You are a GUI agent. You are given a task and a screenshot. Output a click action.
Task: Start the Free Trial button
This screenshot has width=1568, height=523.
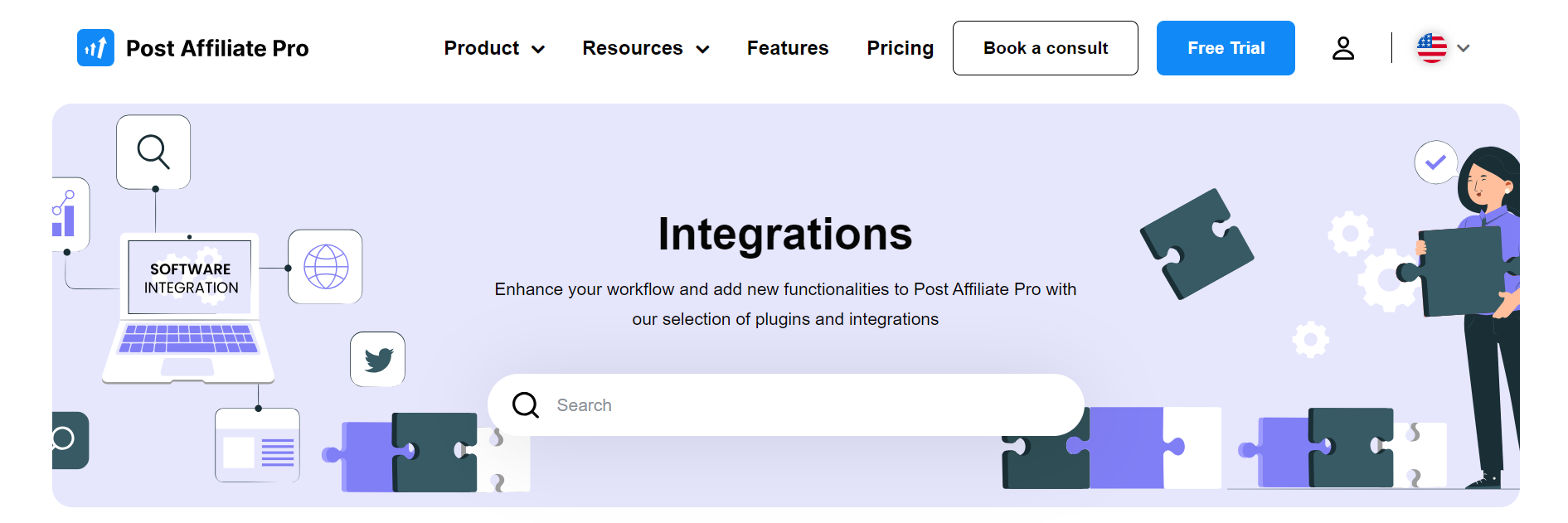[1226, 48]
